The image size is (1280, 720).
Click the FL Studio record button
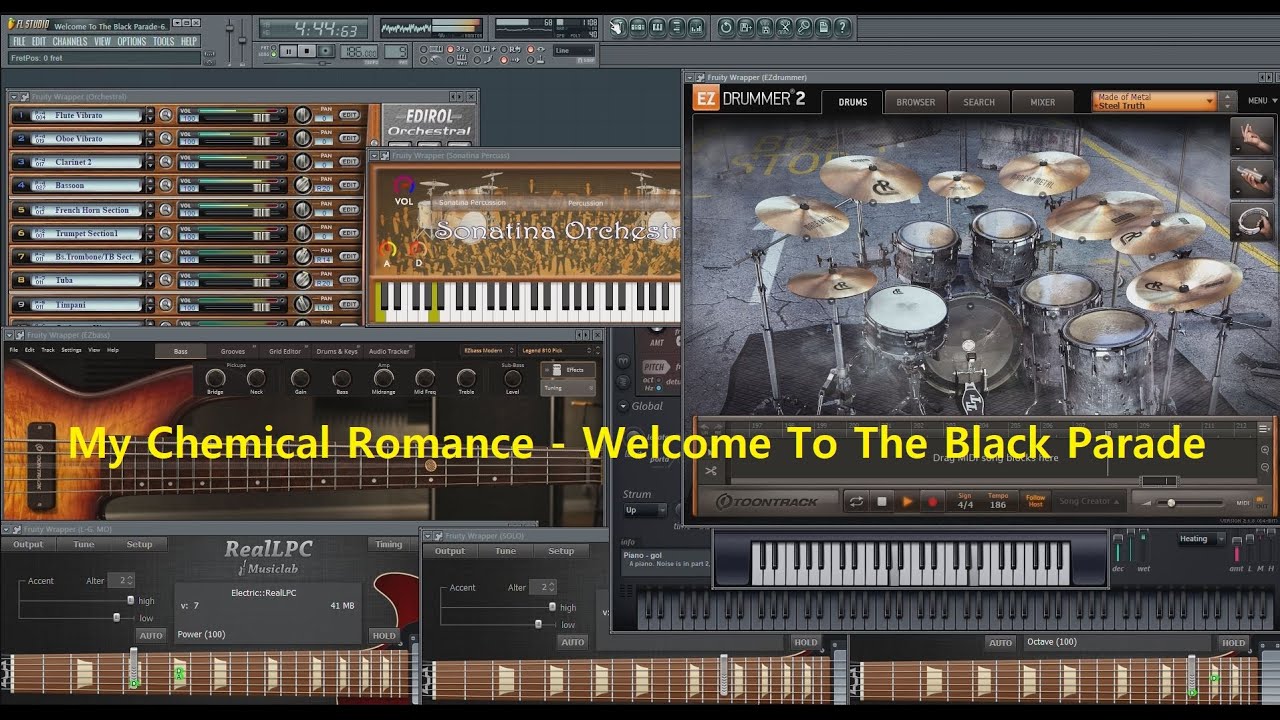pos(326,51)
